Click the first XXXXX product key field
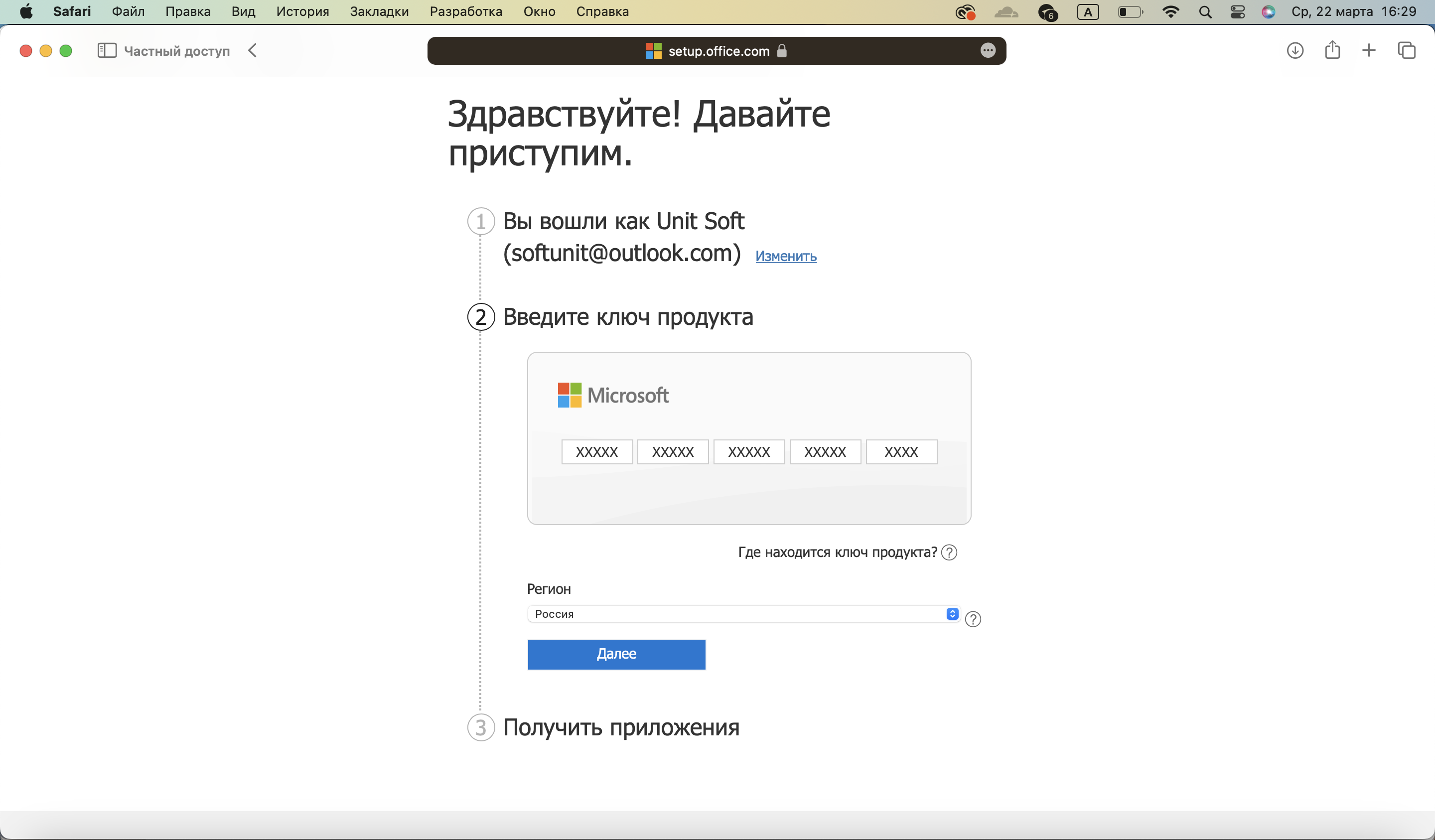This screenshot has height=840, width=1435. click(597, 451)
